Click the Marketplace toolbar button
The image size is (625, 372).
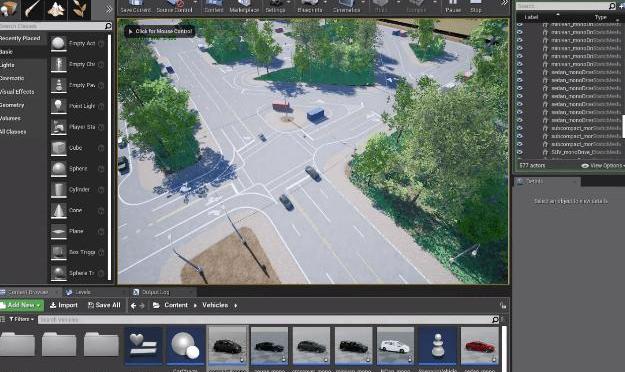pos(244,7)
